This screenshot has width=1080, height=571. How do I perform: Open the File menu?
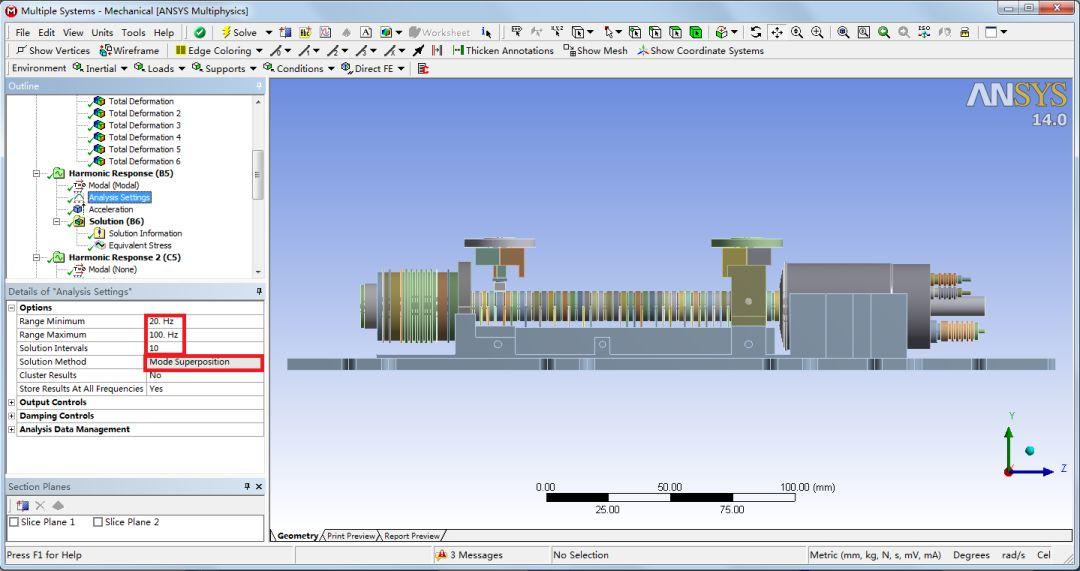(x=23, y=32)
